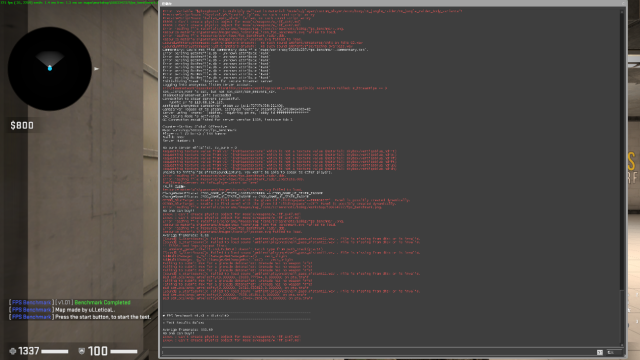Close the developer console window
The image size is (640, 360).
(x=623, y=3)
